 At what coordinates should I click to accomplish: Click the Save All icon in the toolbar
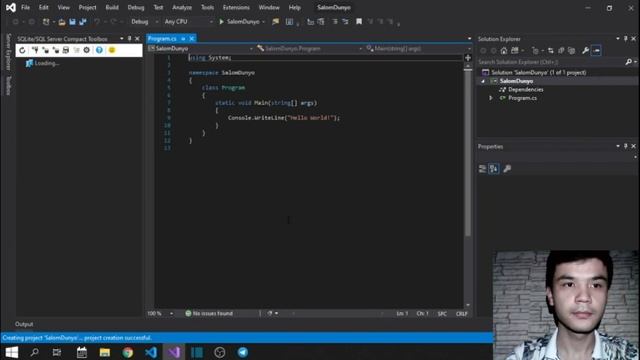coord(83,22)
